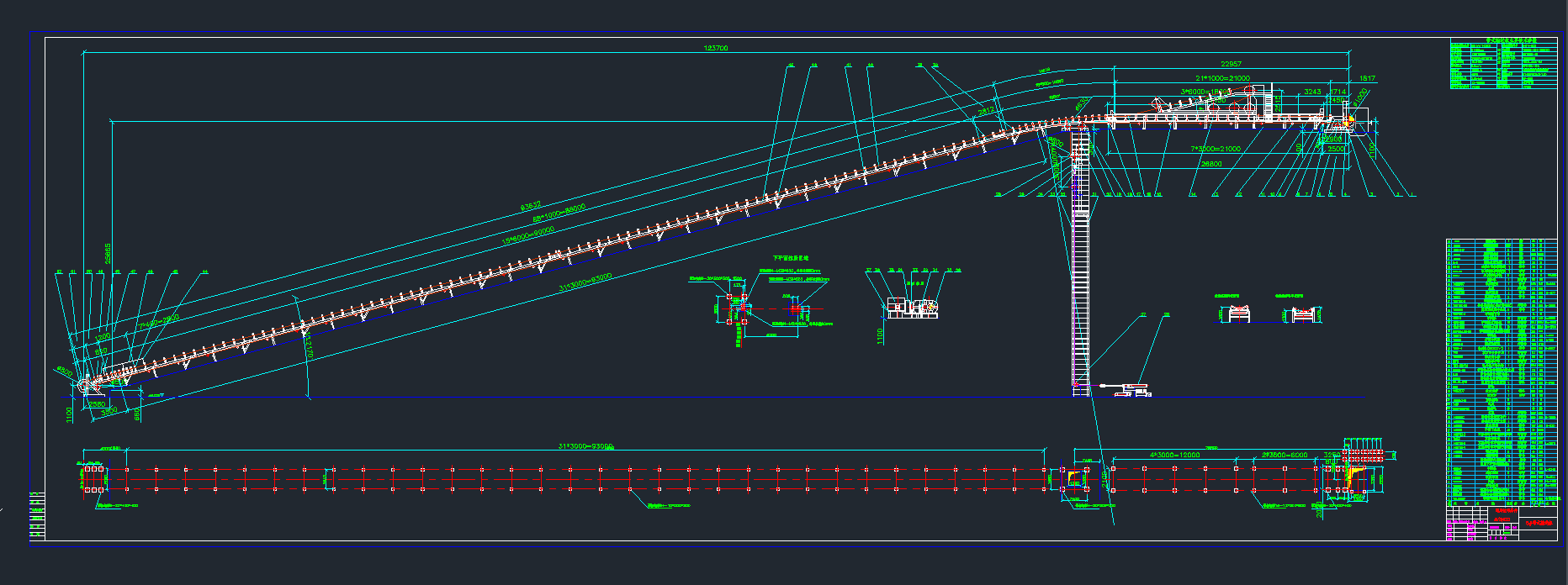This screenshot has width=1568, height=585.
Task: Select the vertical ladder support tower
Action: point(1080,269)
